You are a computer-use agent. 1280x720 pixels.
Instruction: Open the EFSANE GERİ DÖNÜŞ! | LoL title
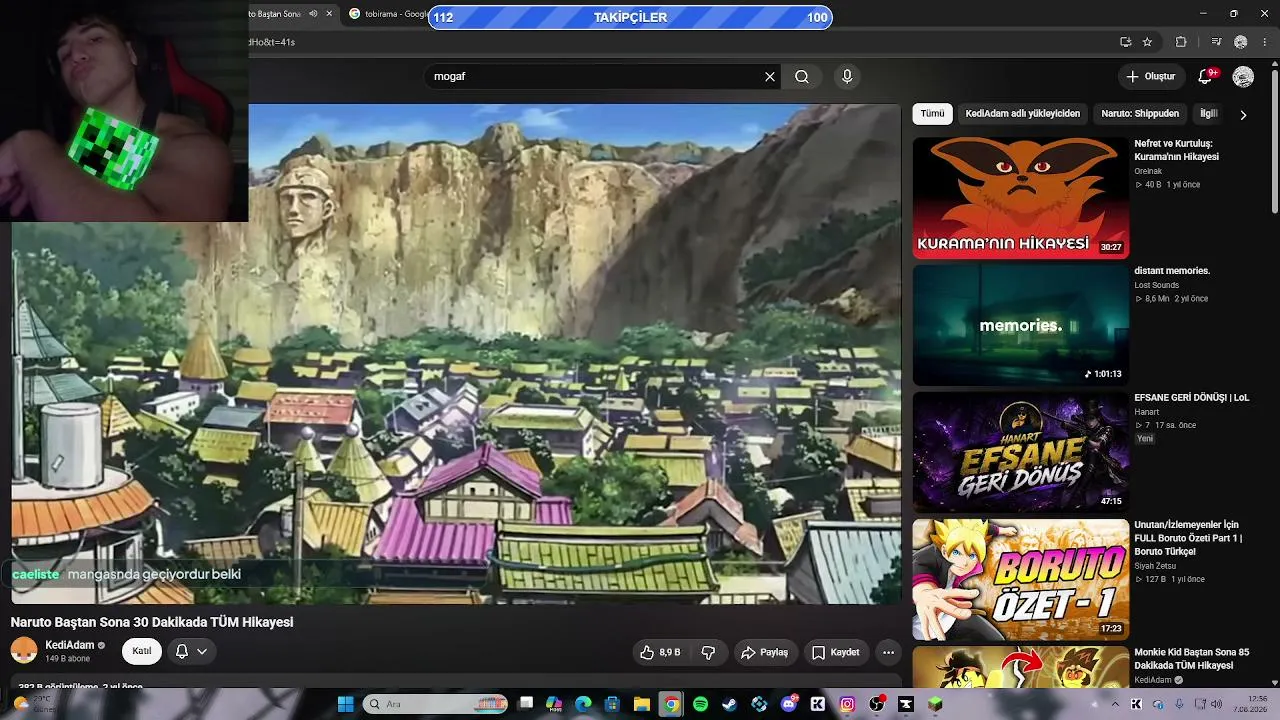pyautogui.click(x=1191, y=397)
